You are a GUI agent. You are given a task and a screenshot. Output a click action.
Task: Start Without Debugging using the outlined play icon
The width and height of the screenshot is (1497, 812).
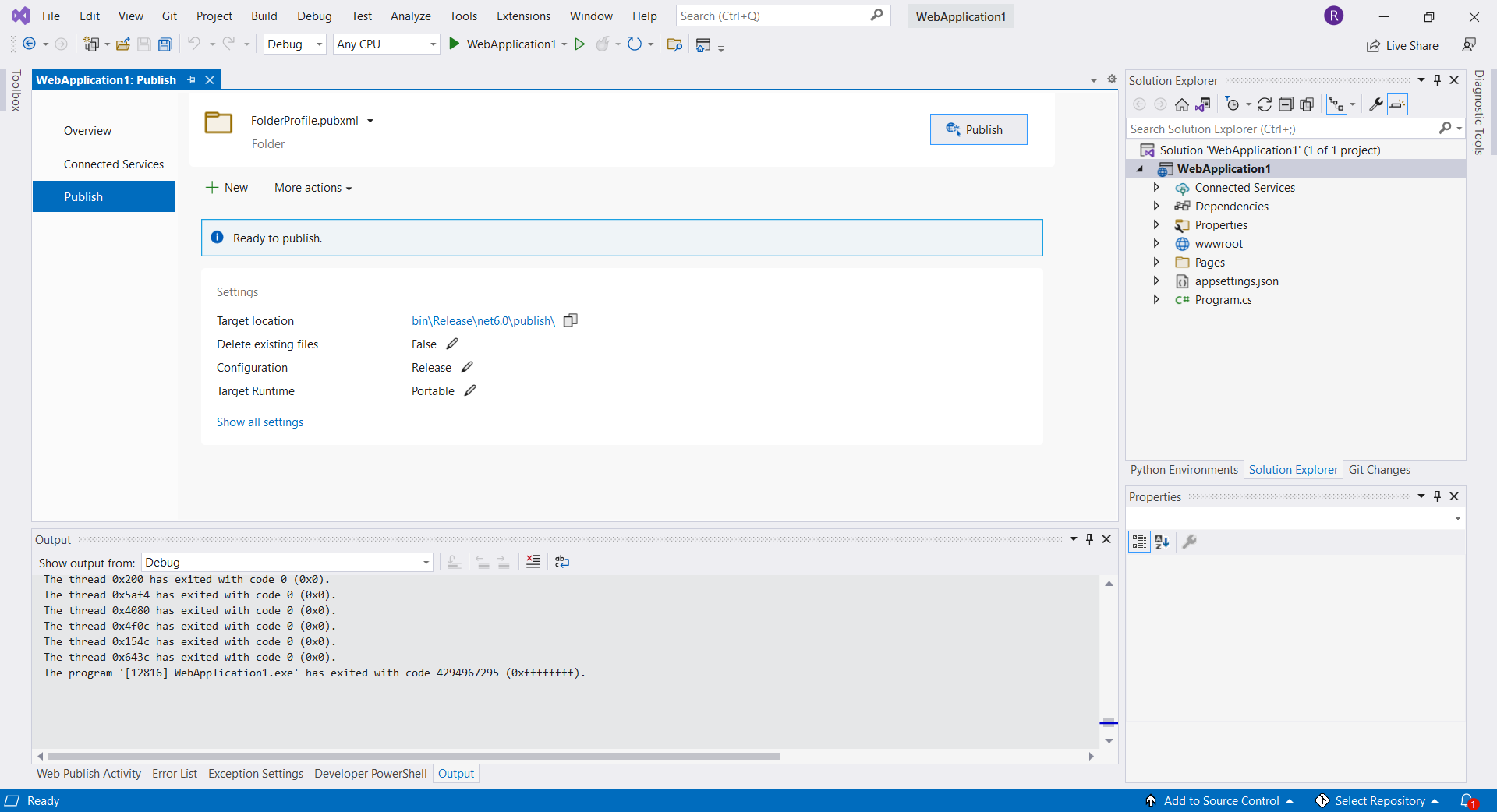pyautogui.click(x=579, y=44)
